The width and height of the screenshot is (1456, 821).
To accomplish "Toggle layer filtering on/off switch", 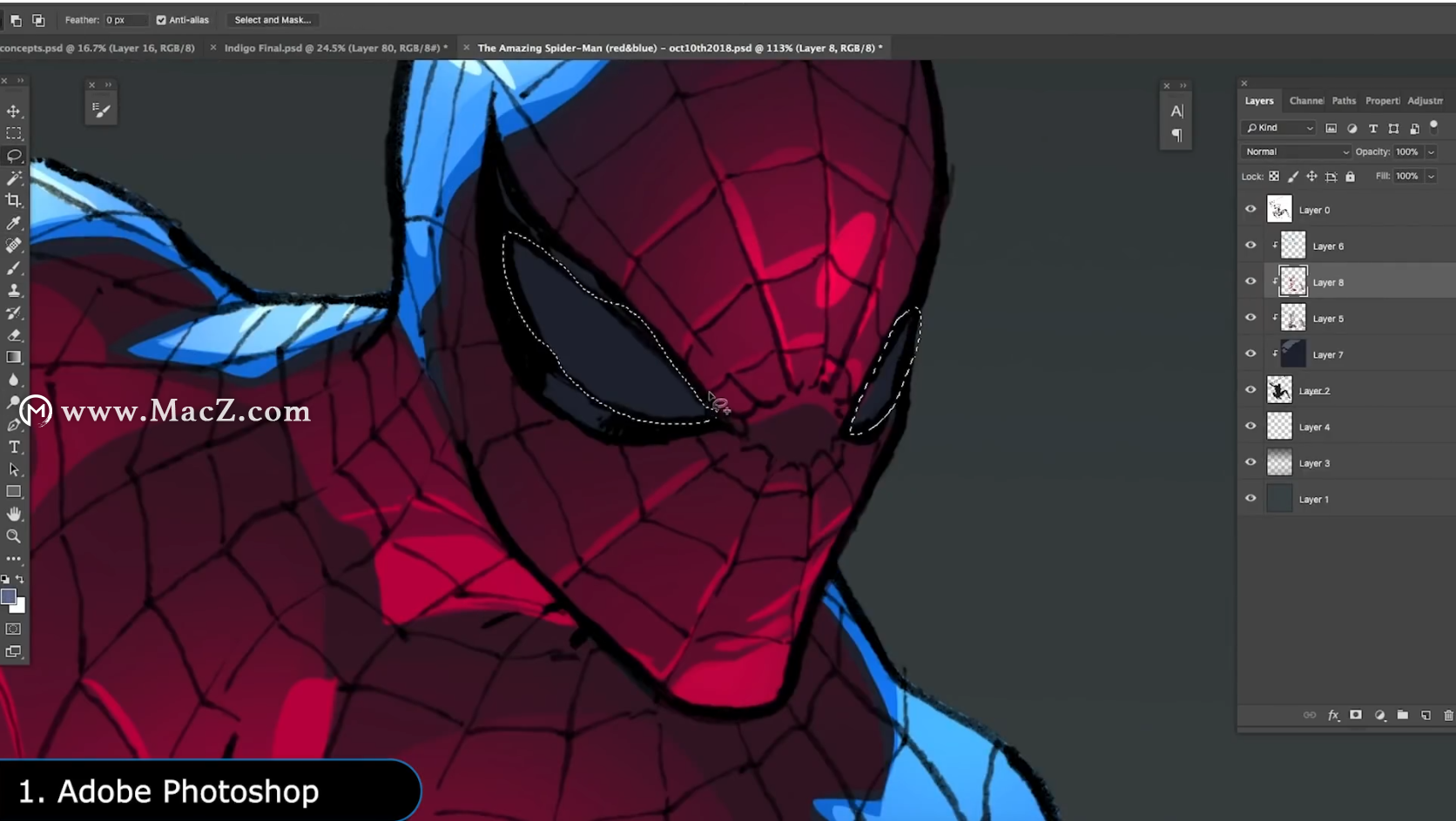I will pyautogui.click(x=1434, y=126).
